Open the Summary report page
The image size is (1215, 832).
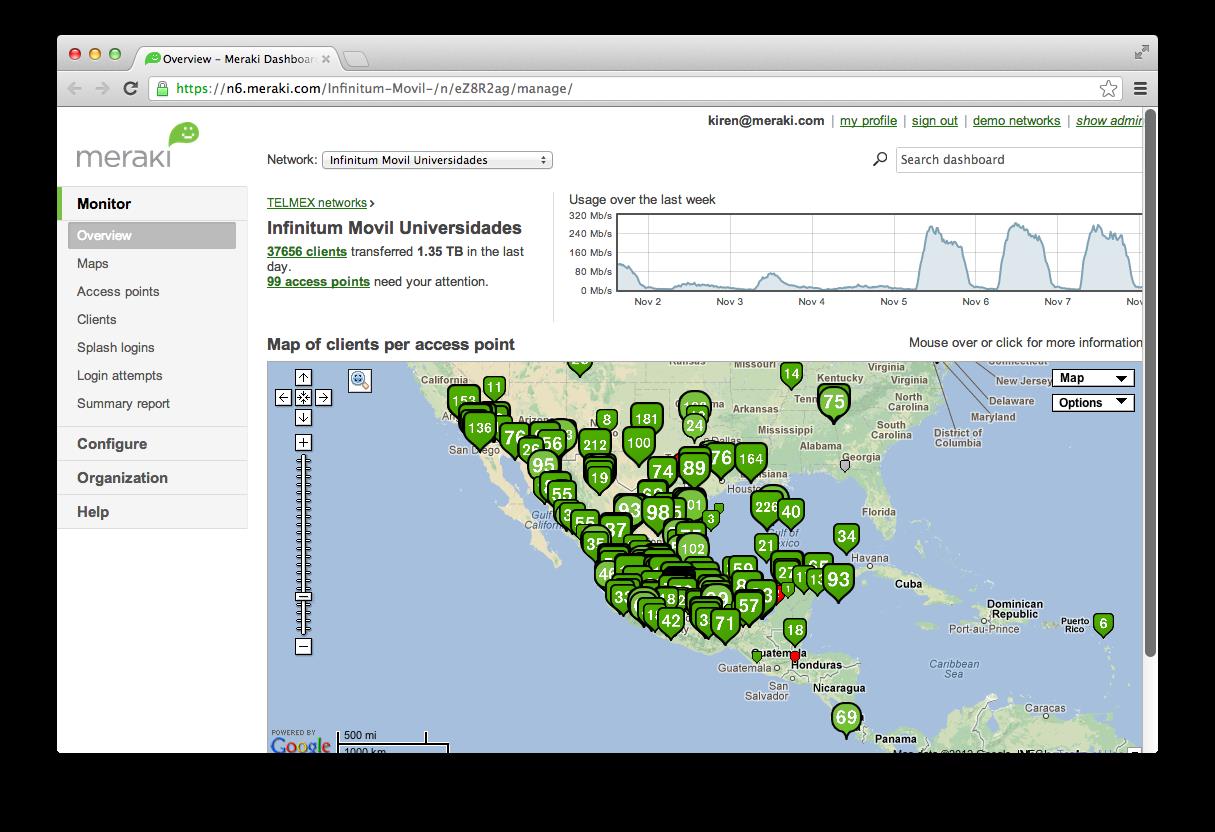coord(124,404)
